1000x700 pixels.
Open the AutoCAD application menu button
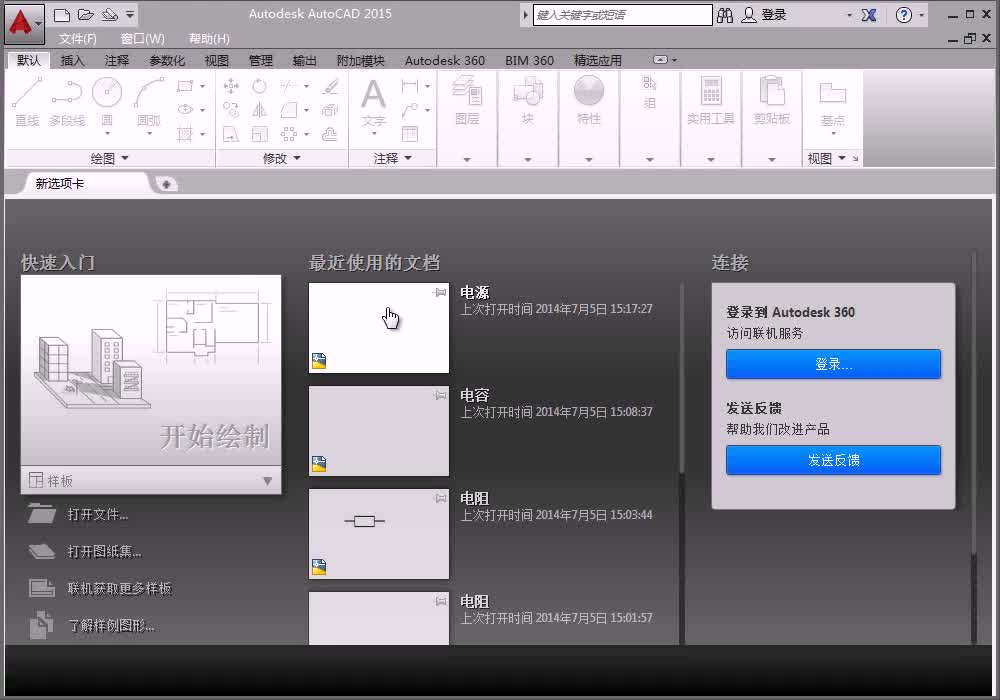pos(24,24)
